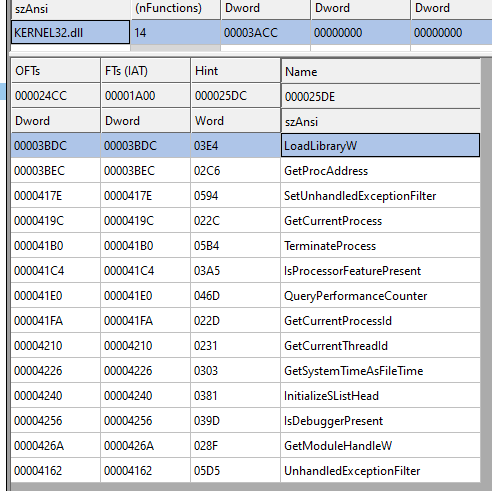The width and height of the screenshot is (492, 491).
Task: Click the Hint column header
Action: pyautogui.click(x=236, y=71)
